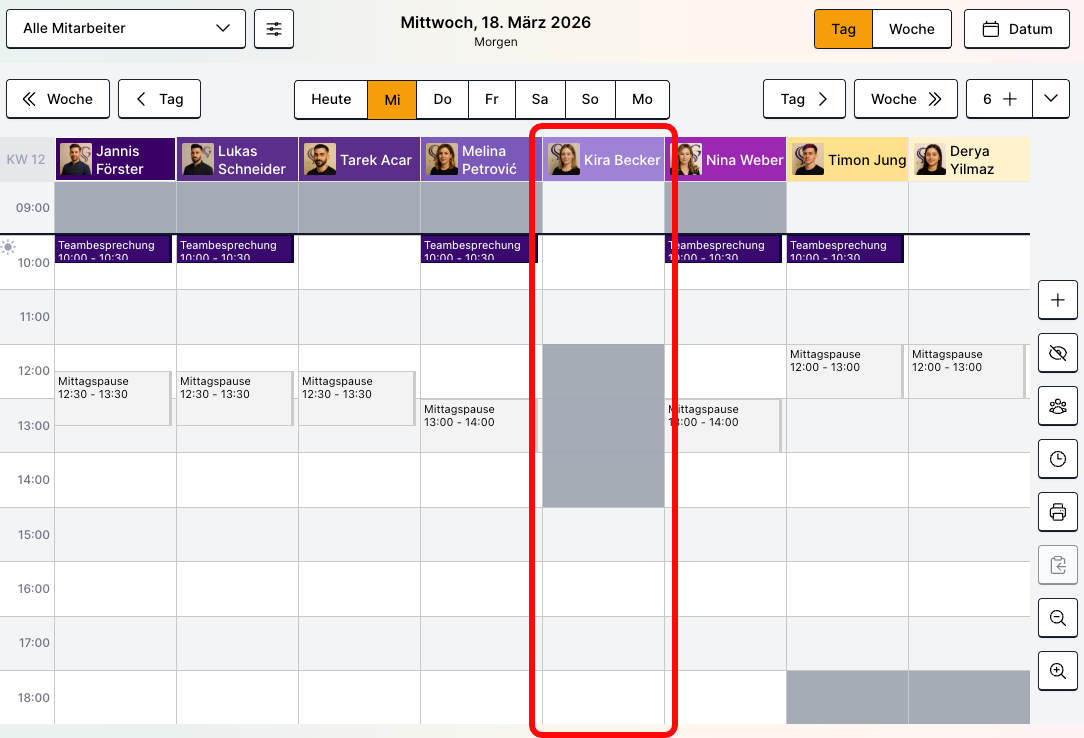Toggle the crossed-out eye visibility icon
This screenshot has width=1084, height=738.
[1058, 353]
